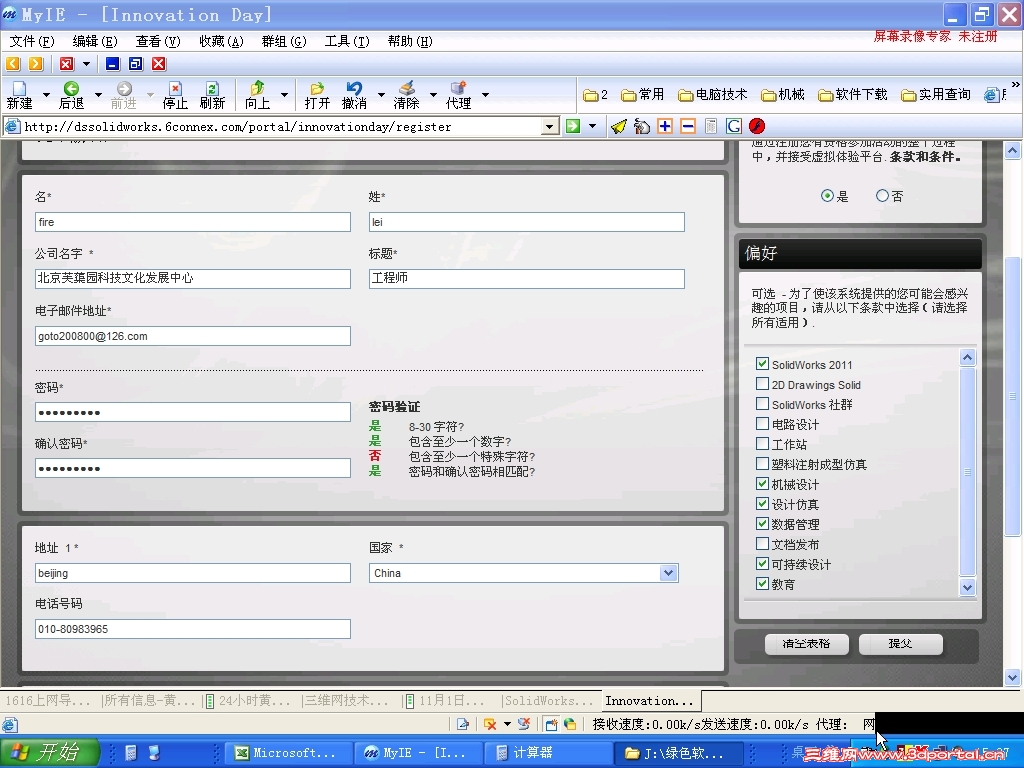Click the previous-tab orange left arrow icon
1024x768 pixels.
(x=13, y=63)
